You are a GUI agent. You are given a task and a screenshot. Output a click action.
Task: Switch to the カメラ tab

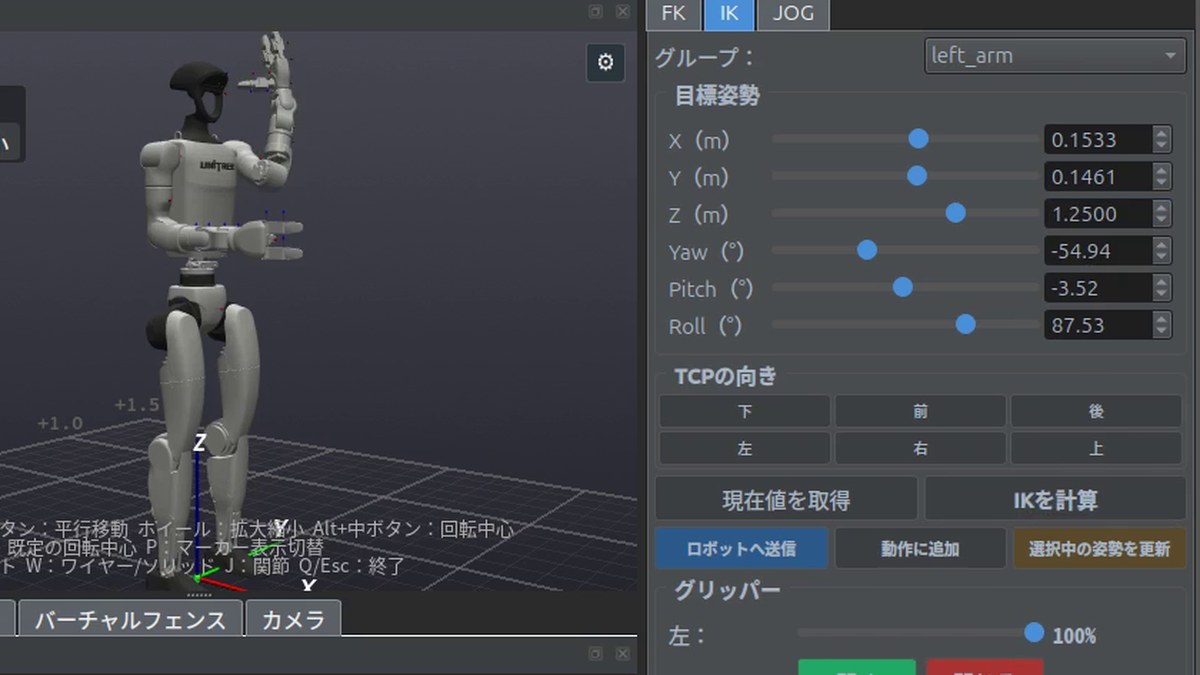pos(293,619)
